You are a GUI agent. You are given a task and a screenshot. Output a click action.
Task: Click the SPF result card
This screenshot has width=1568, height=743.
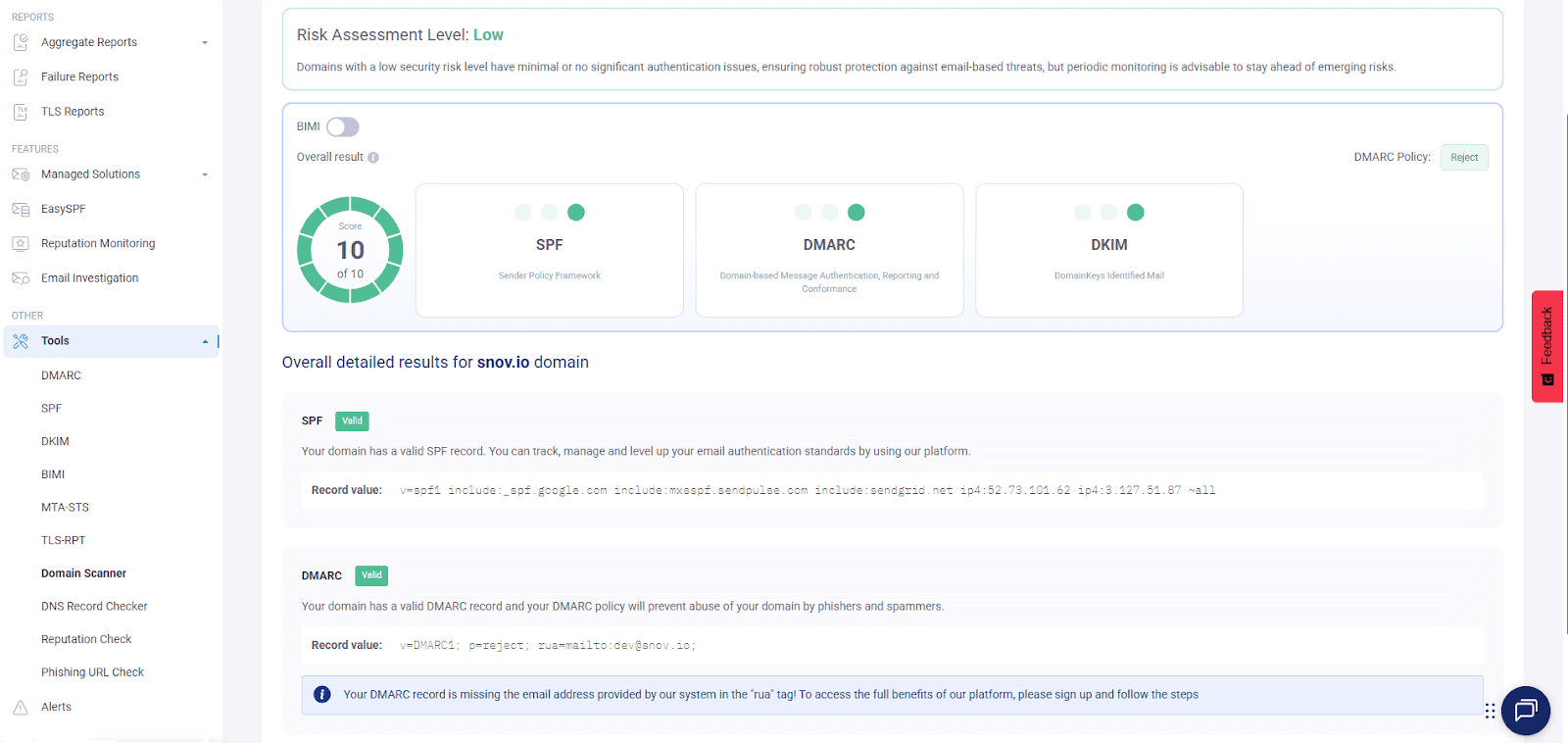tap(549, 250)
